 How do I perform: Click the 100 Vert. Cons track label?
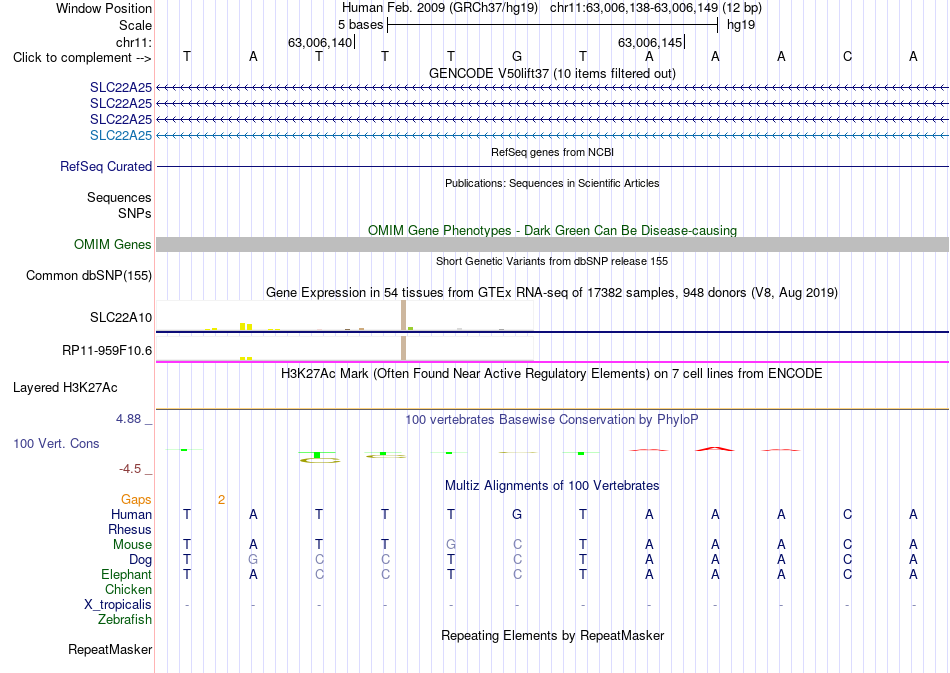pos(56,443)
